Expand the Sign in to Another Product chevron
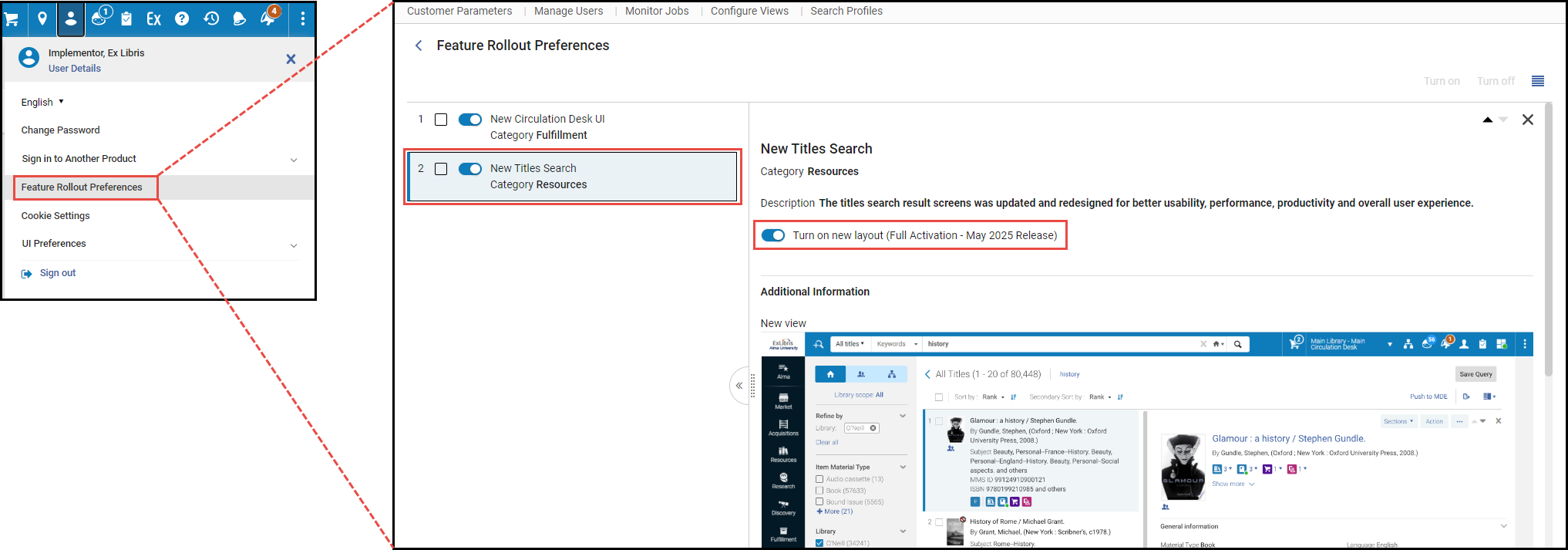Viewport: 1568px width, 550px height. coord(294,160)
